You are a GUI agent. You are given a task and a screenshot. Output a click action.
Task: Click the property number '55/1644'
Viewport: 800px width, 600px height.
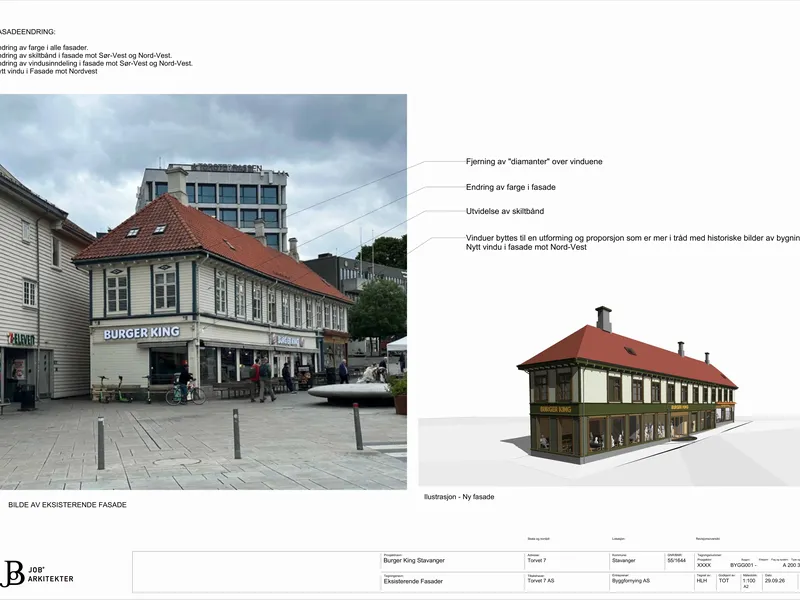[677, 560]
